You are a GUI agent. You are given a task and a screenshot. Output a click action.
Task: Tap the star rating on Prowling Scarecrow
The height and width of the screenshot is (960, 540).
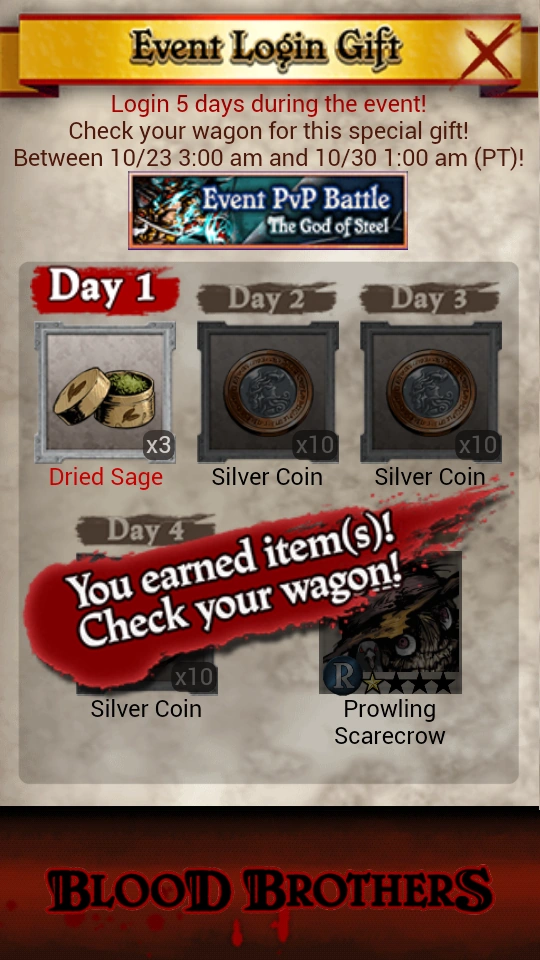(x=409, y=683)
